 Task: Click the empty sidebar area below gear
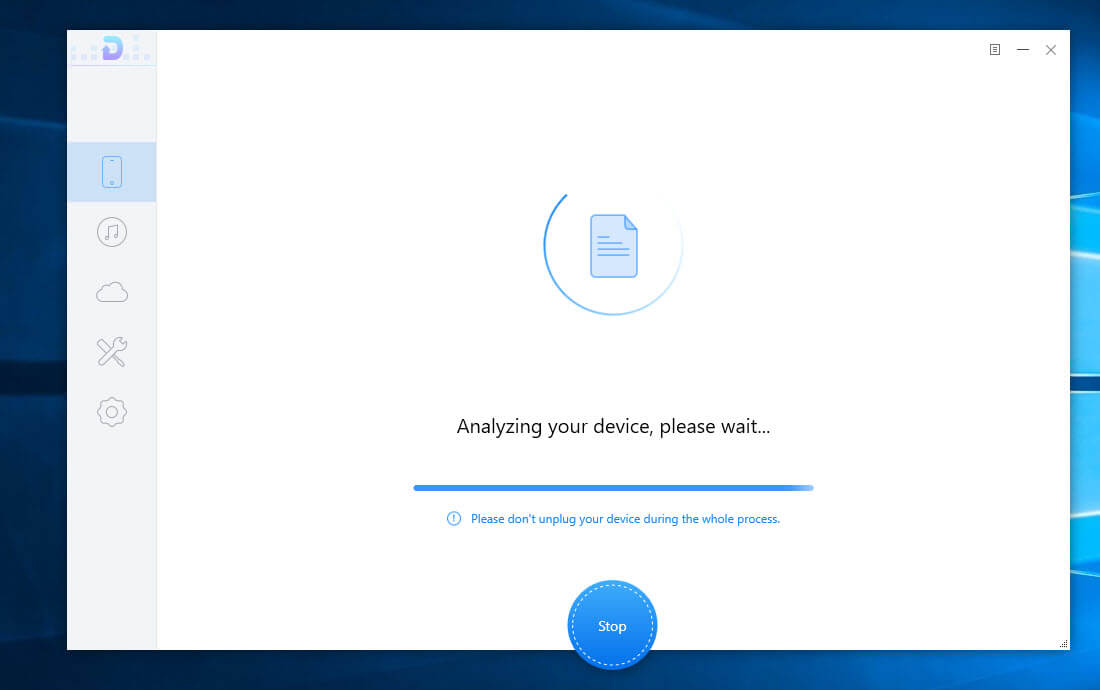point(112,540)
